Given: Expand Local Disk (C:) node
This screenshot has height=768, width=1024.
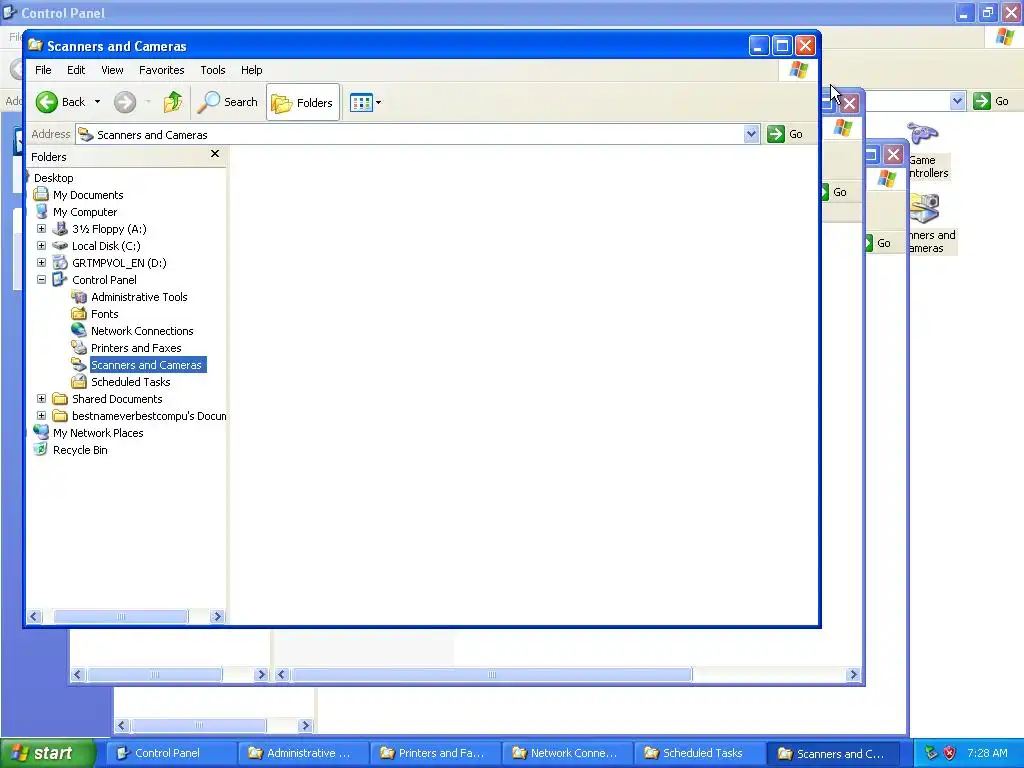Looking at the screenshot, I should 41,246.
